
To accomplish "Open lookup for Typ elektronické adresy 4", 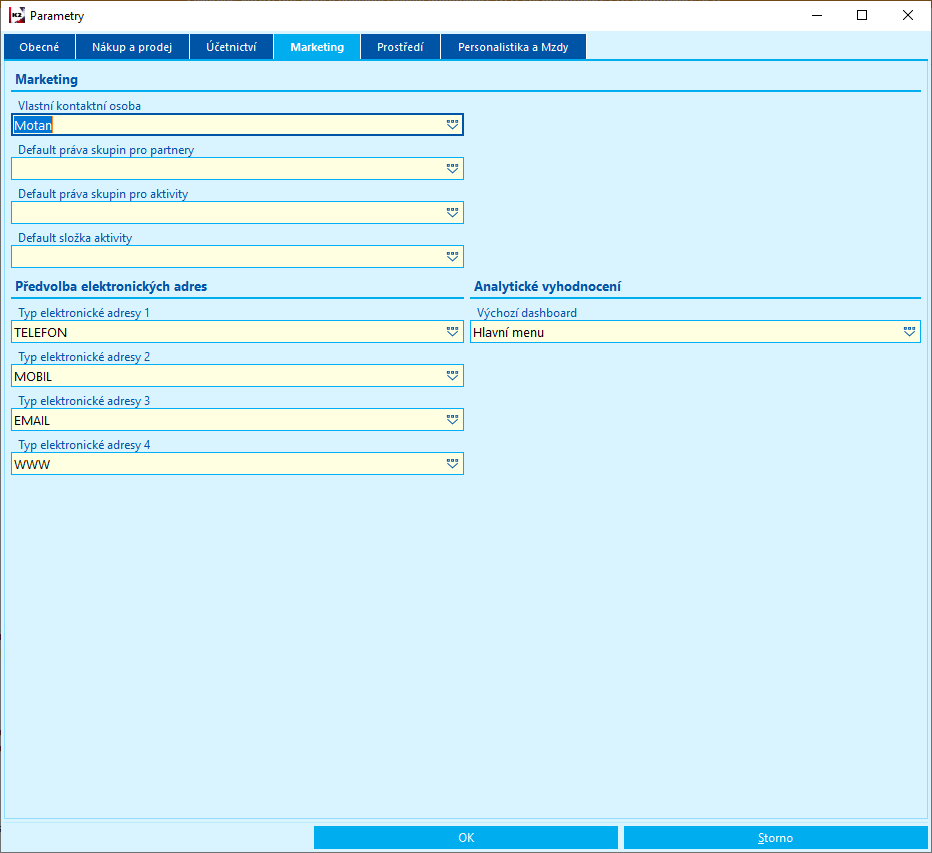I will click(x=452, y=464).
